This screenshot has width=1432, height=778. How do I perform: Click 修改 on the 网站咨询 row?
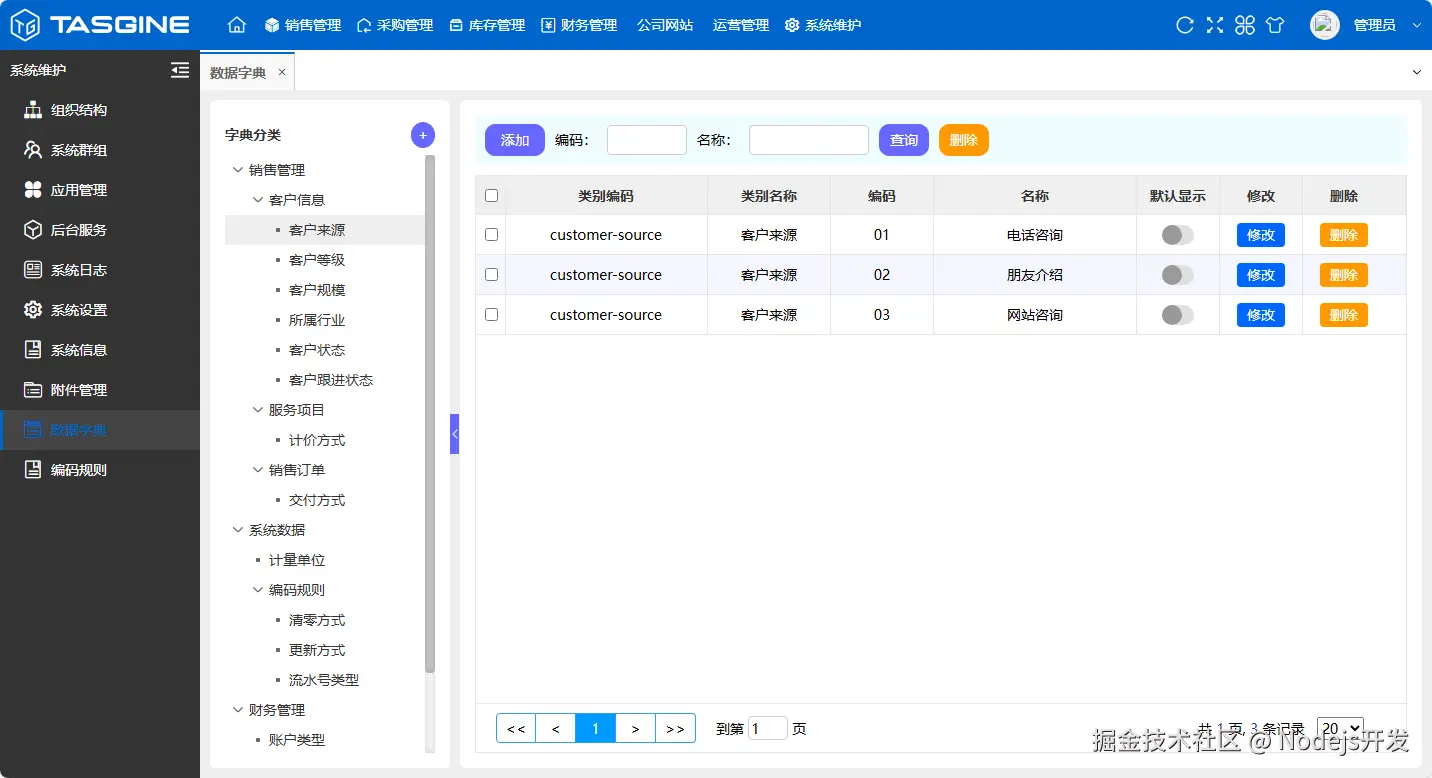(x=1260, y=314)
